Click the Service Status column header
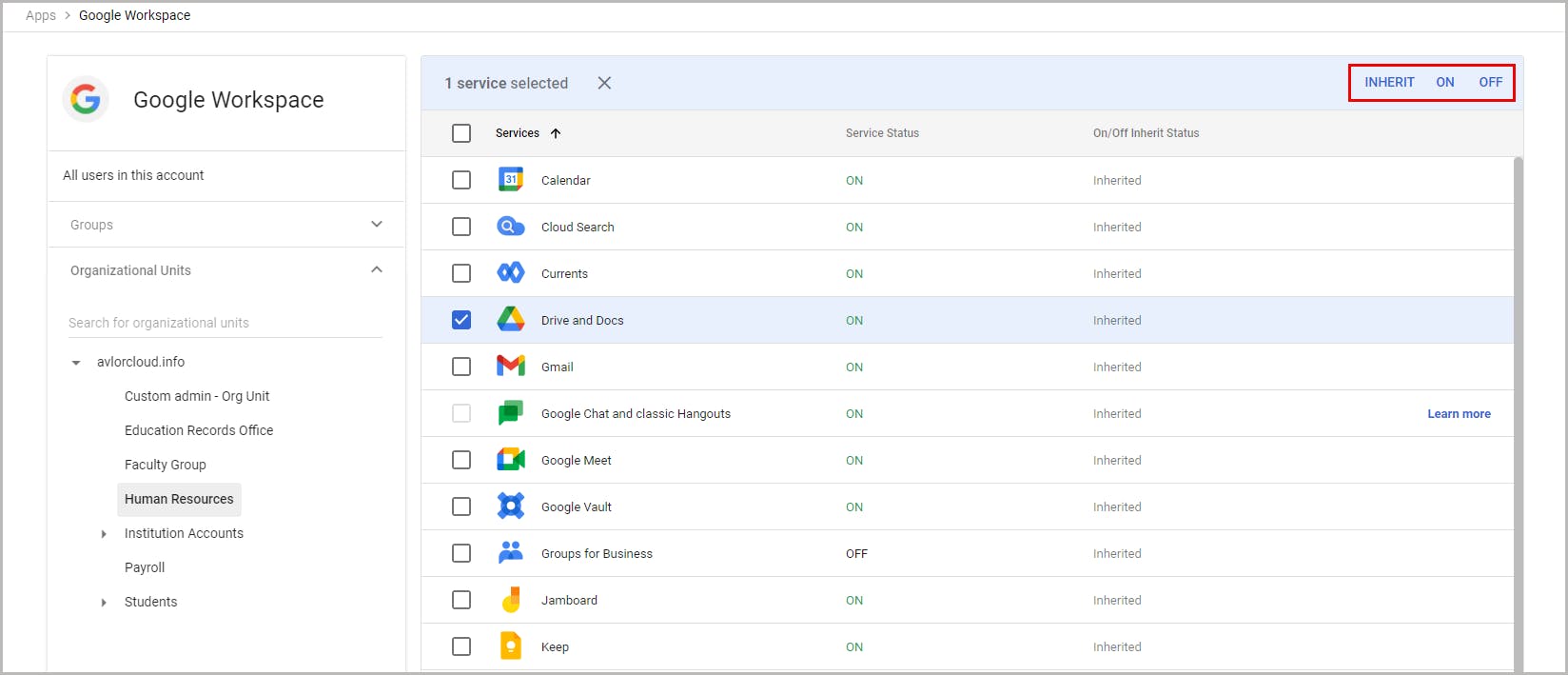This screenshot has height=675, width=1568. pos(882,133)
